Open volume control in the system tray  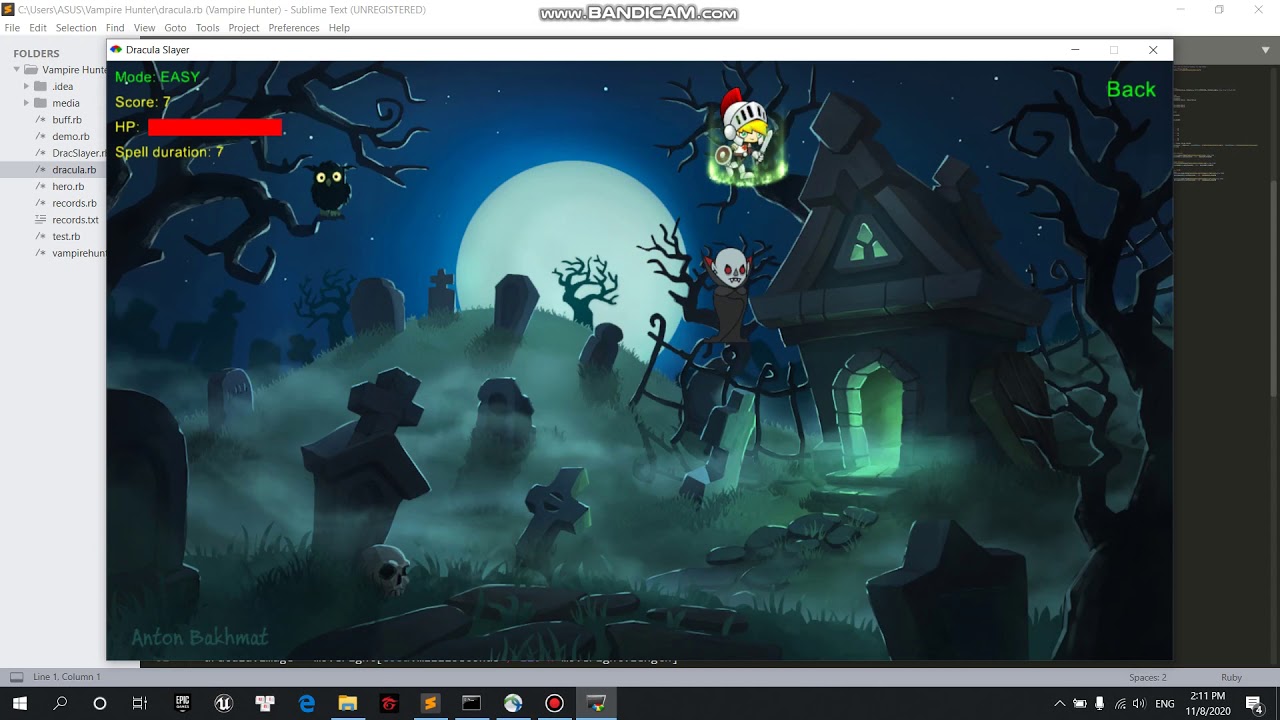click(x=1139, y=704)
